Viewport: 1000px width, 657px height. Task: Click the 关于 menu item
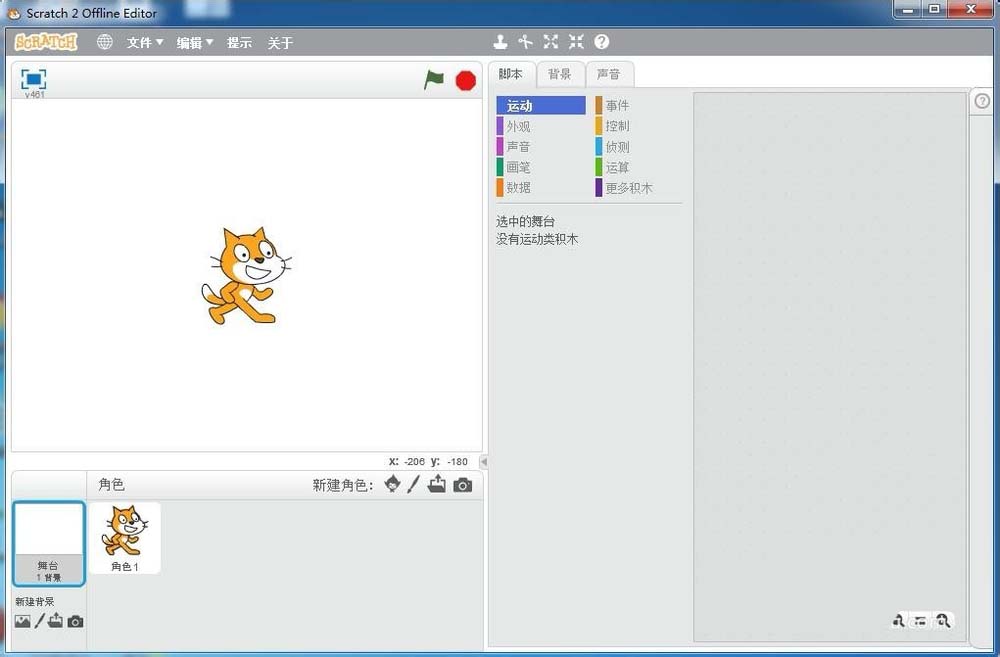280,43
